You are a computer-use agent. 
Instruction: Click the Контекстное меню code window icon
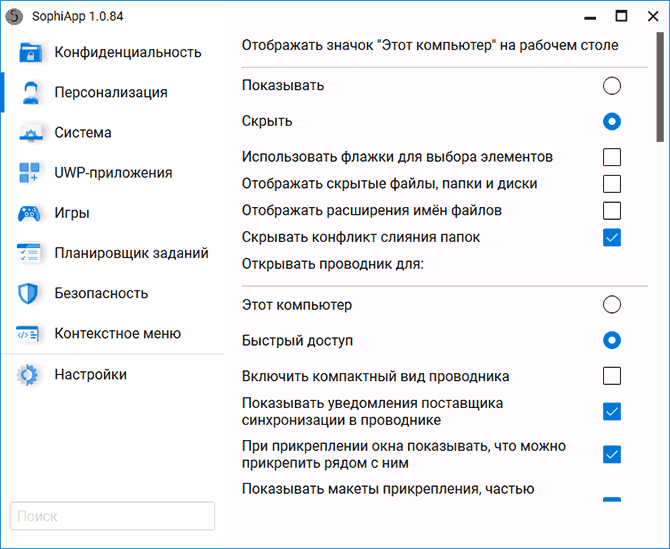point(28,334)
